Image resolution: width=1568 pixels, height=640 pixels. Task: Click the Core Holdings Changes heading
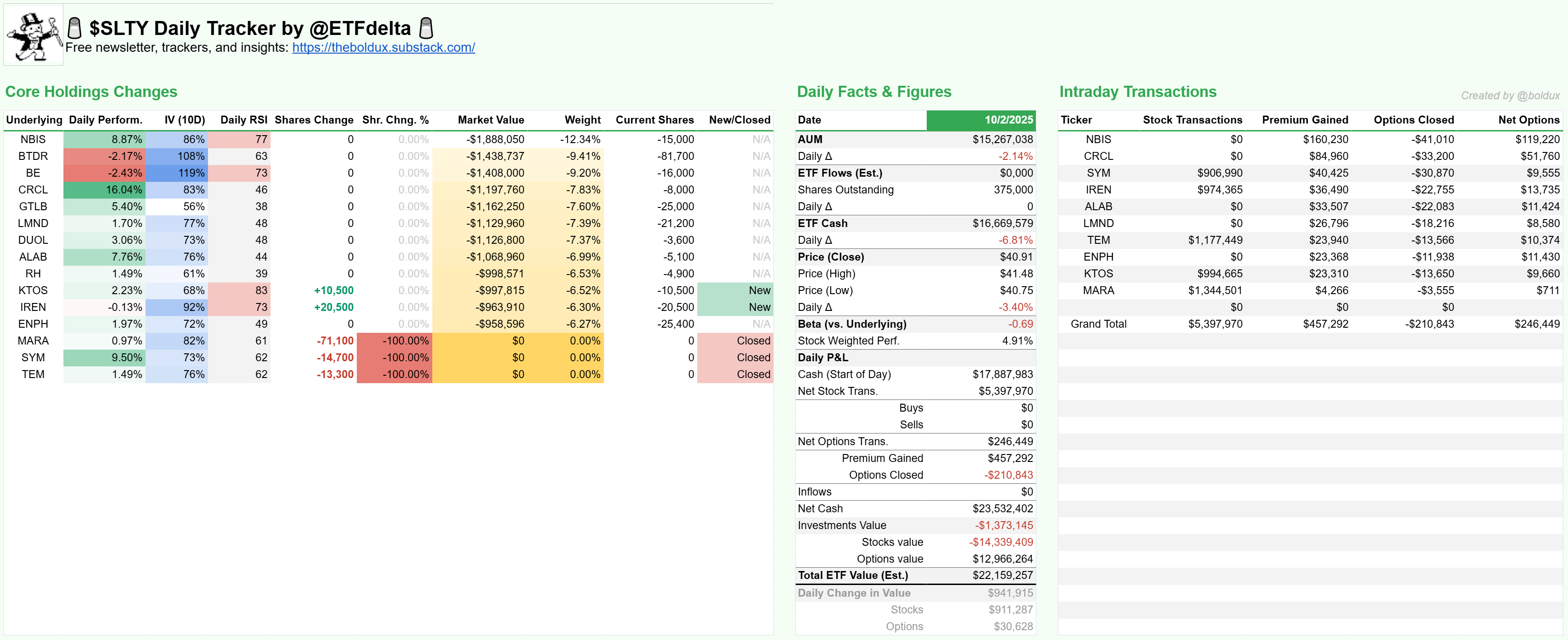tap(91, 92)
